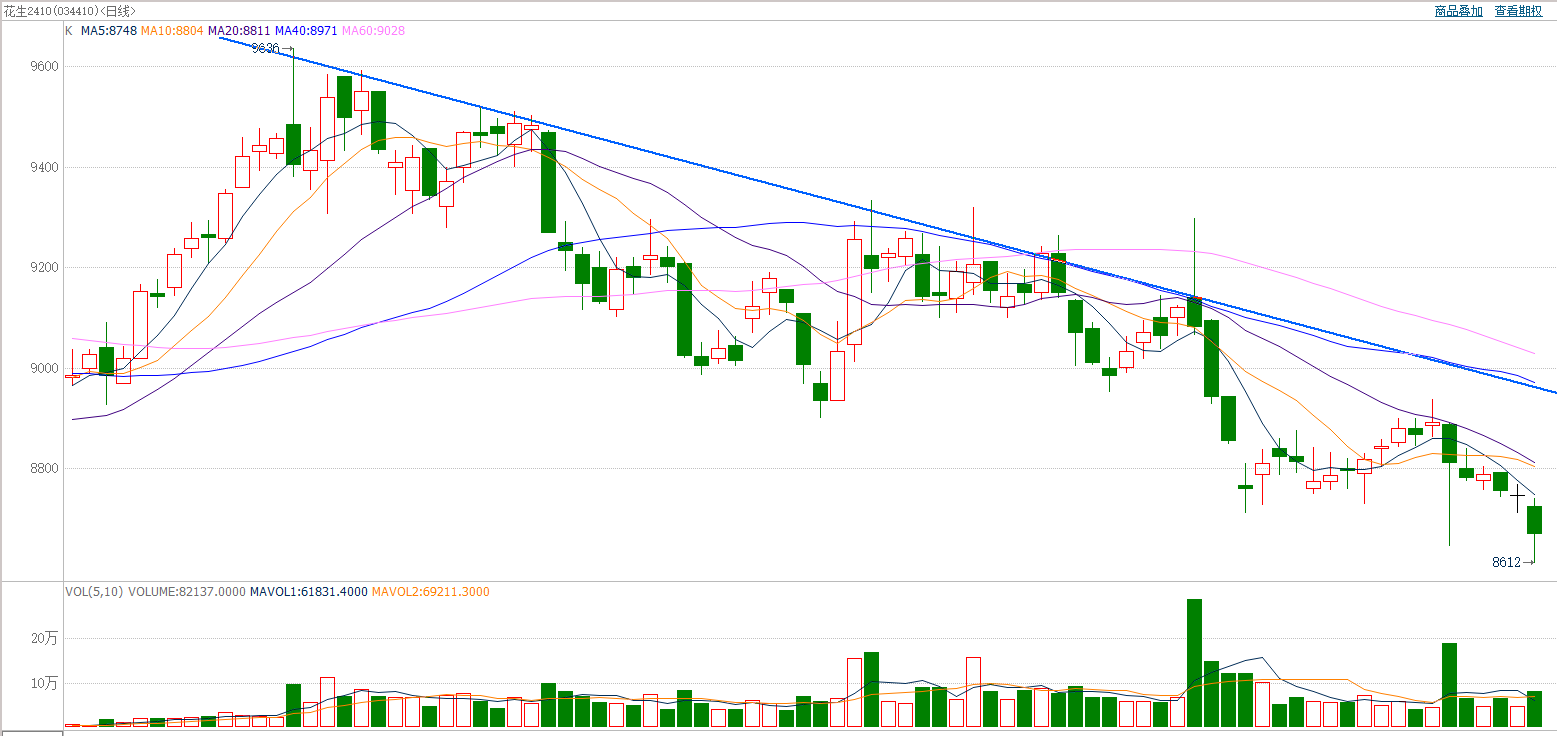Click the 9200 price axis label
1557x736 pixels.
click(x=46, y=268)
